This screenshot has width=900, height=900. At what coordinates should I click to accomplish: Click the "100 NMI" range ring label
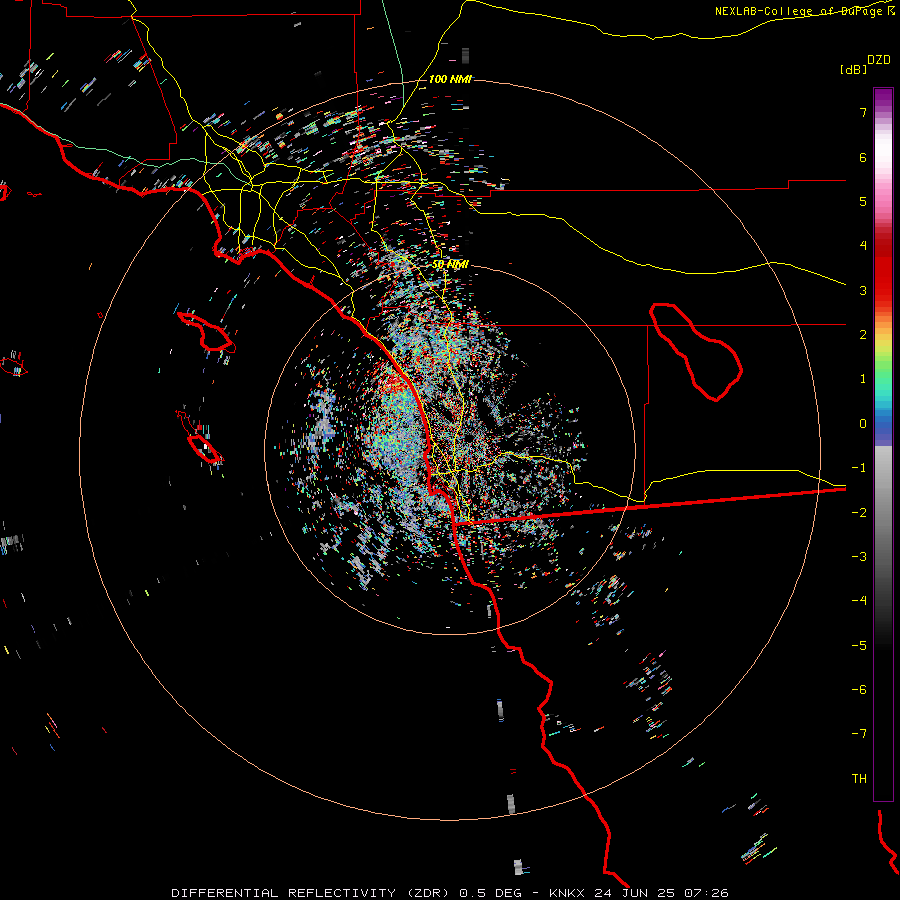[450, 79]
